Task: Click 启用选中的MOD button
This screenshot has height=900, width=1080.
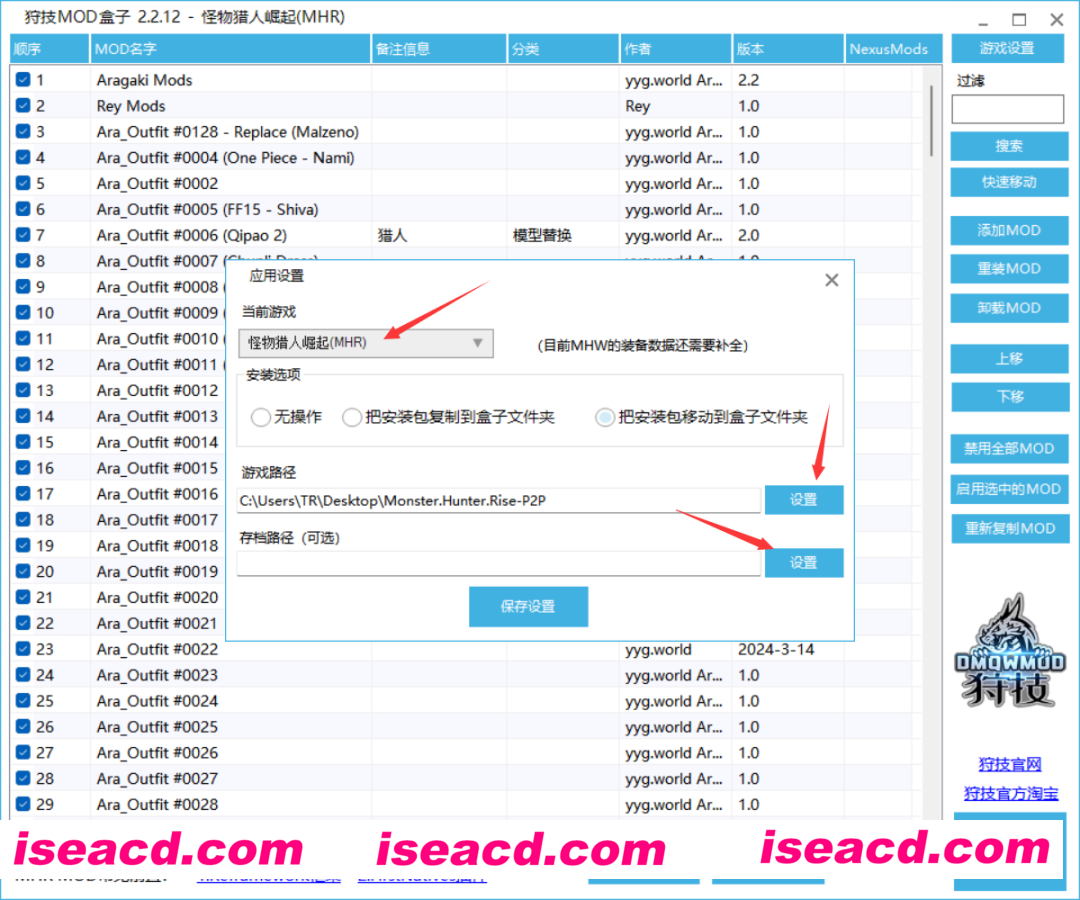Action: [x=1009, y=489]
